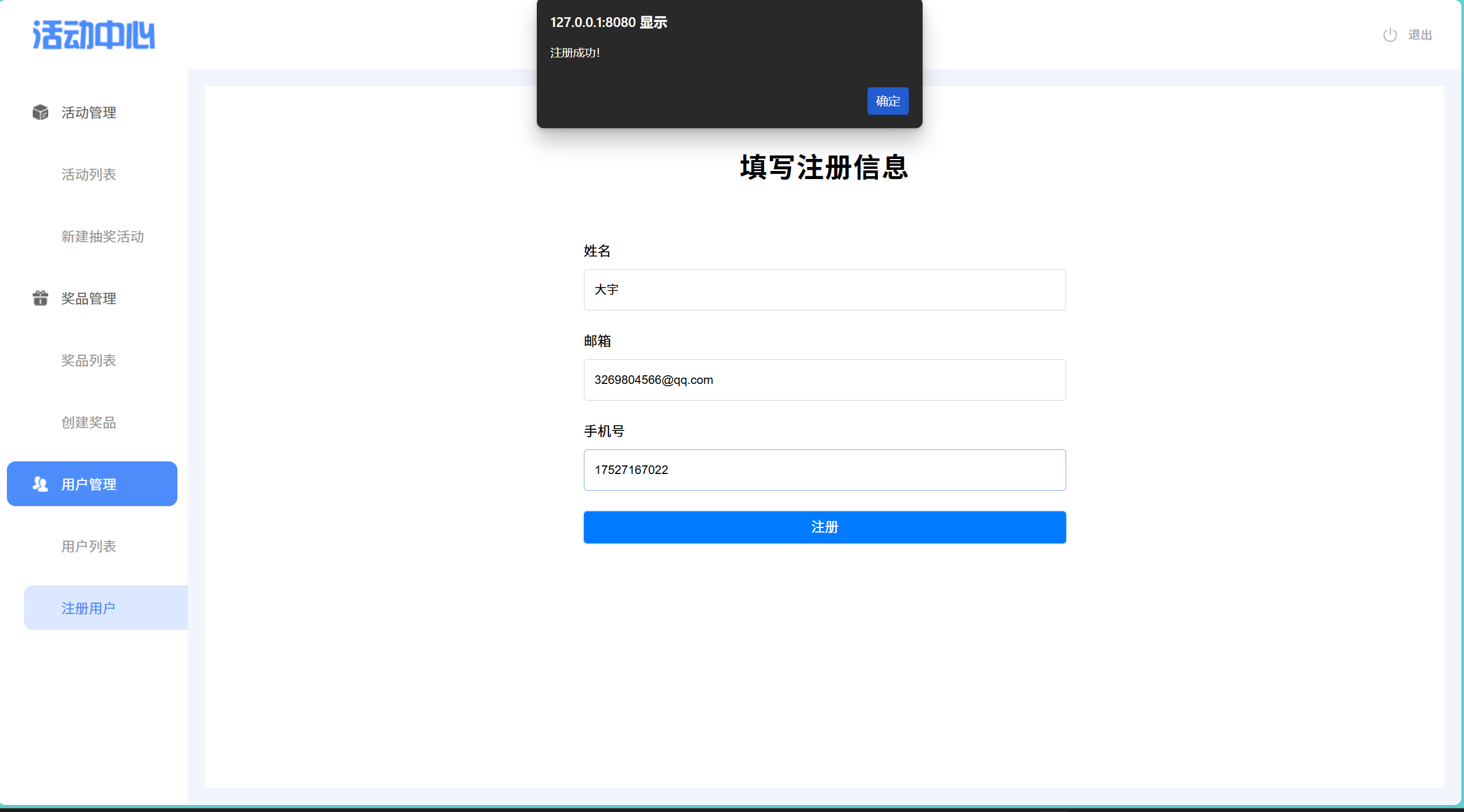Confirm the alert with 确定 button

click(x=887, y=101)
